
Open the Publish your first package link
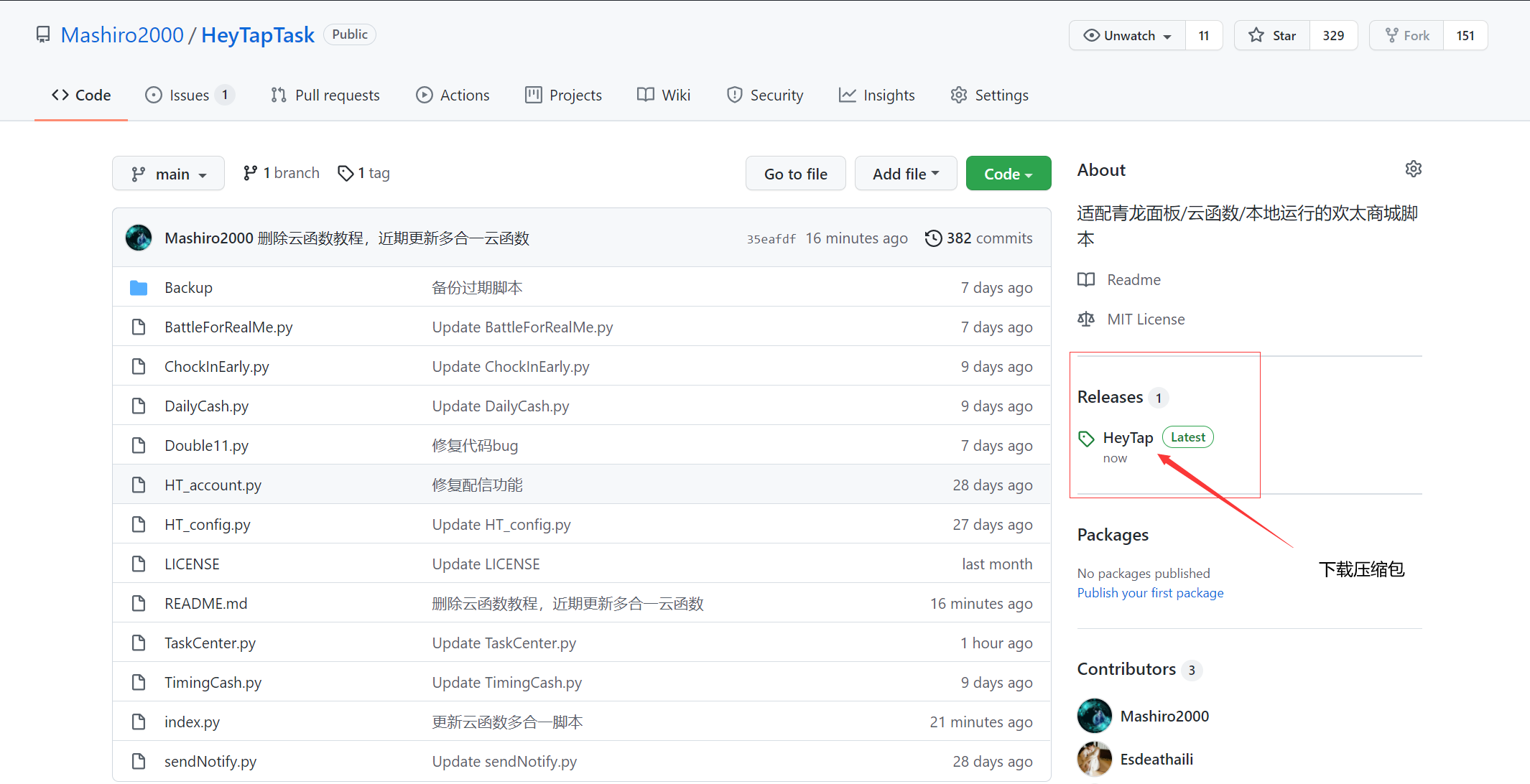(1150, 592)
